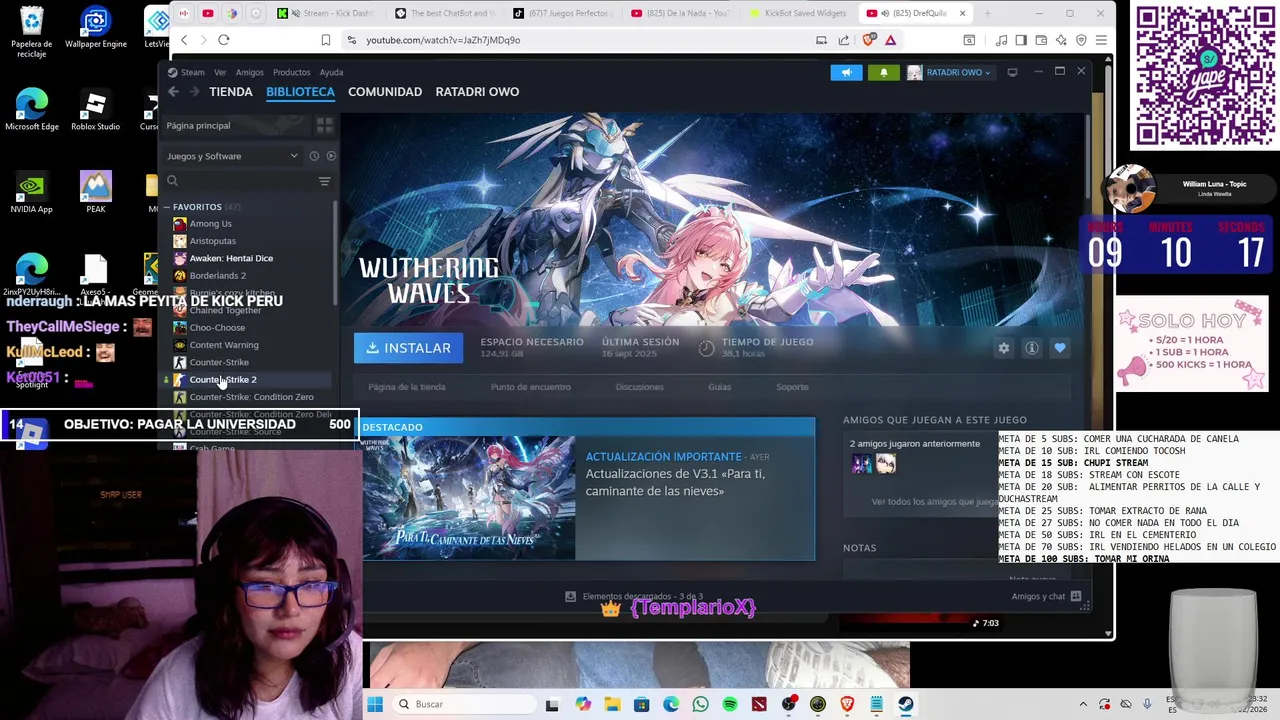Open Elementos descargados downloads bar
Viewport: 1280px width, 720px height.
(634, 596)
